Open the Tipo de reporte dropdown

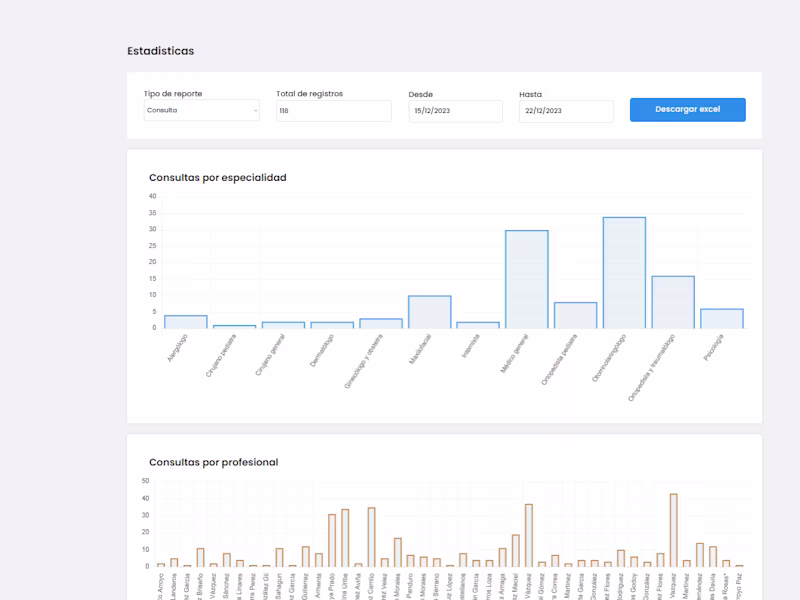tap(201, 111)
